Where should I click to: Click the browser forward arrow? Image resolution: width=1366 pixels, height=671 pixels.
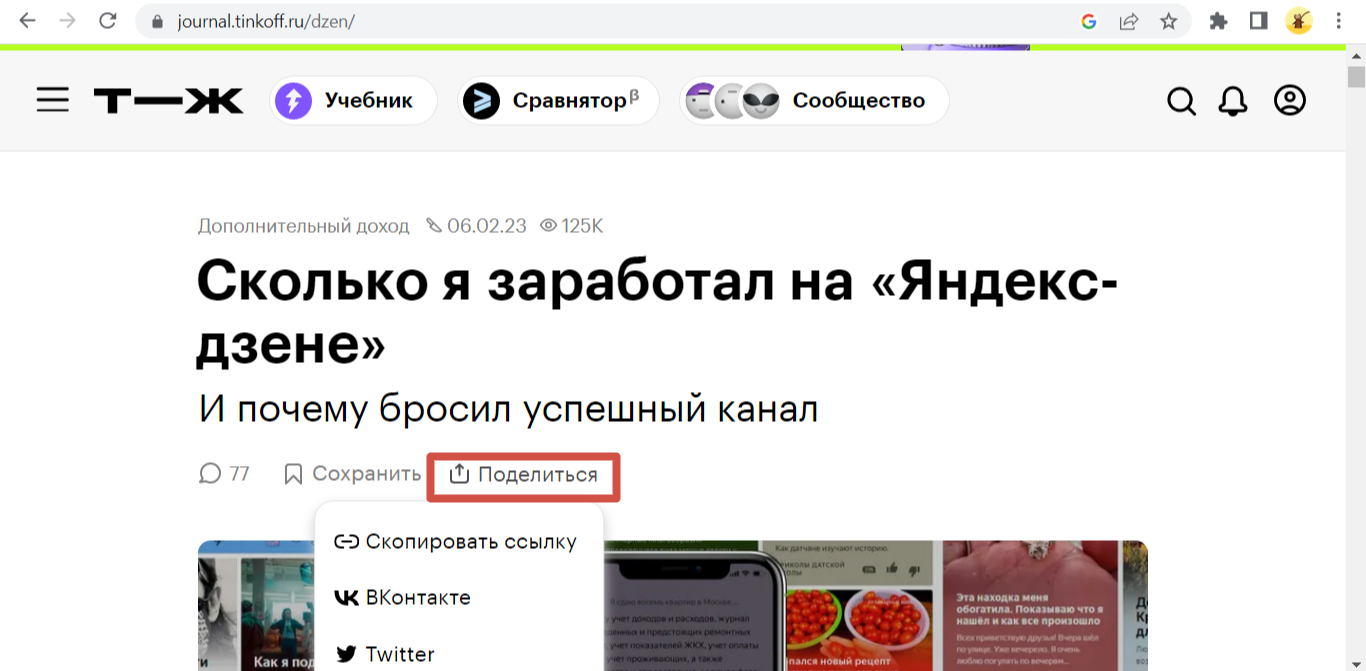tap(68, 21)
